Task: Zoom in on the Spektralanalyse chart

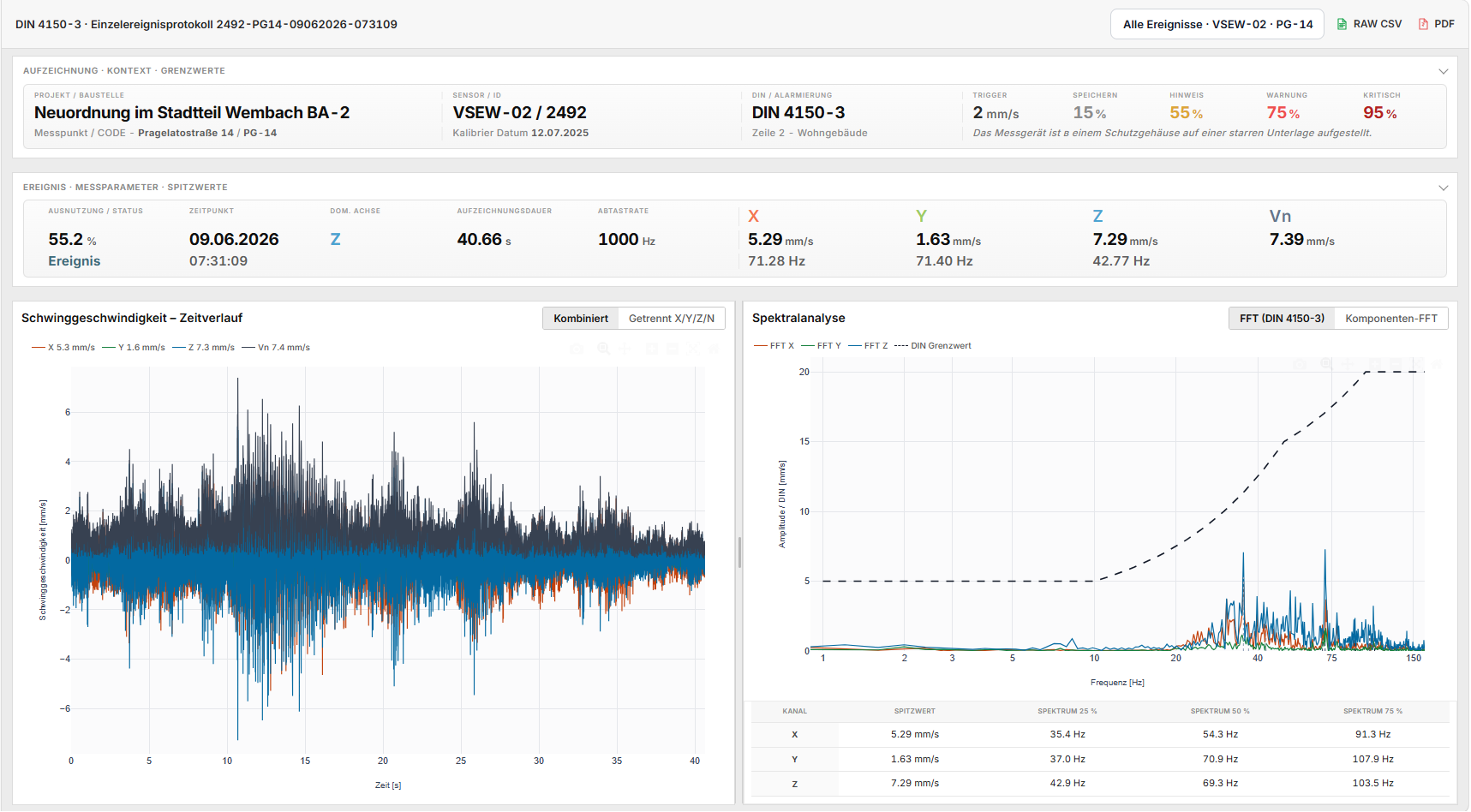Action: [1373, 364]
